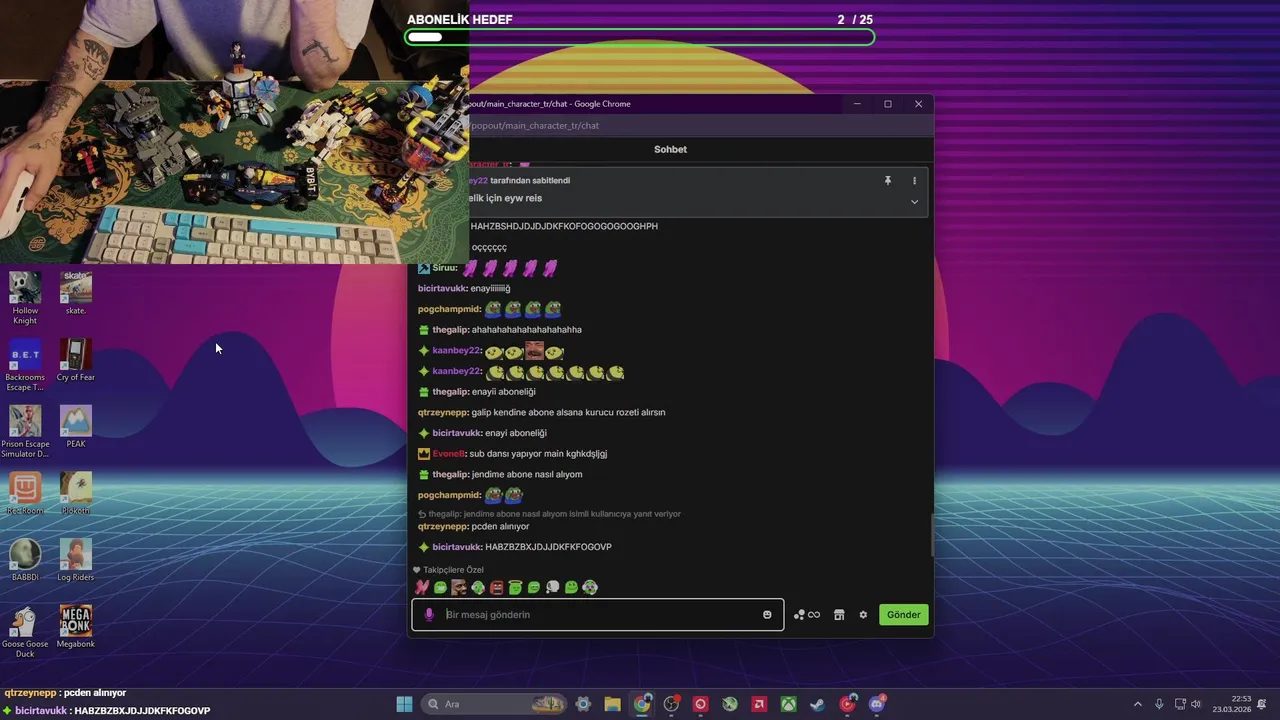Click the pin icon on pinned message
The image size is (1280, 720).
[x=887, y=181]
